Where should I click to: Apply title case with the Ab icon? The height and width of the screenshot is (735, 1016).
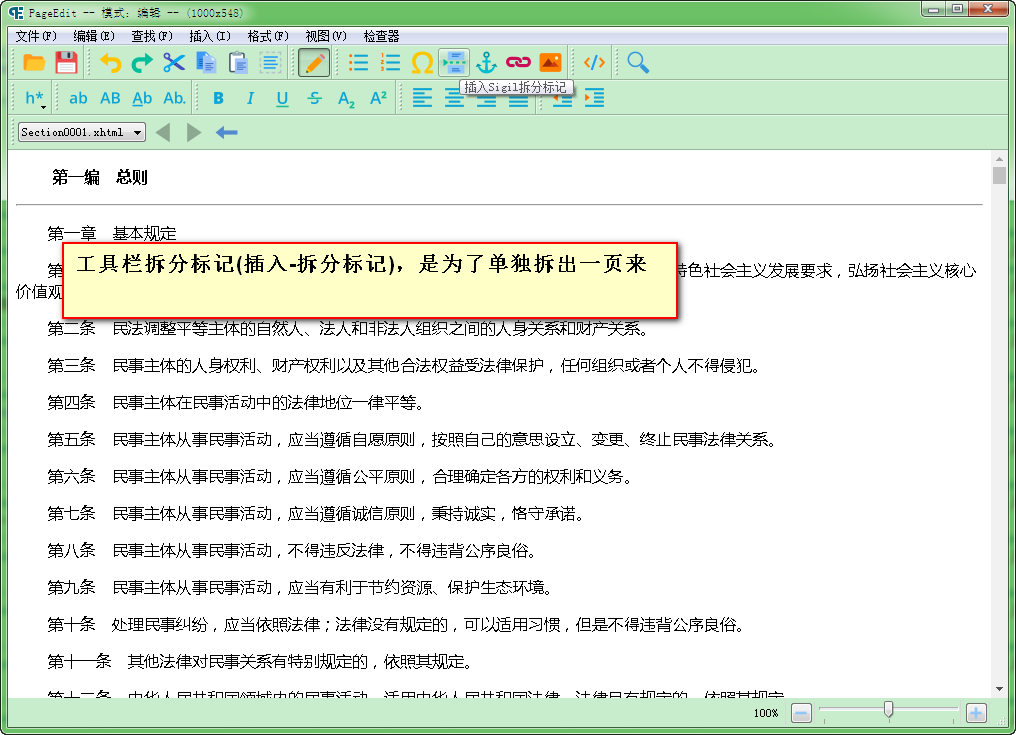[142, 99]
